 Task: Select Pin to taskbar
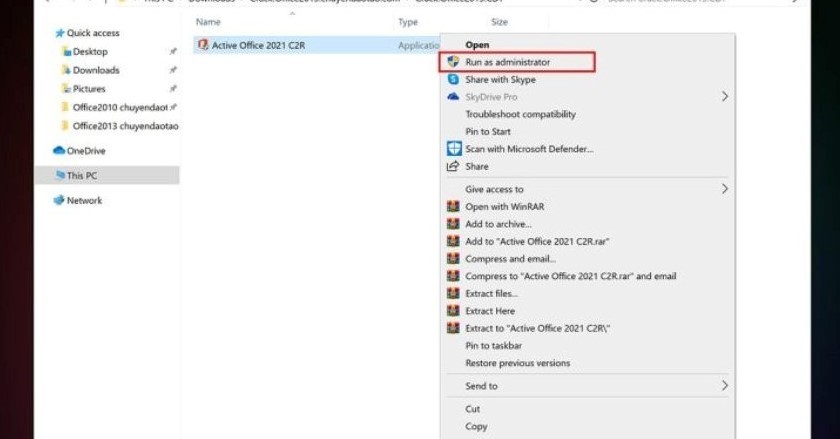pyautogui.click(x=493, y=346)
